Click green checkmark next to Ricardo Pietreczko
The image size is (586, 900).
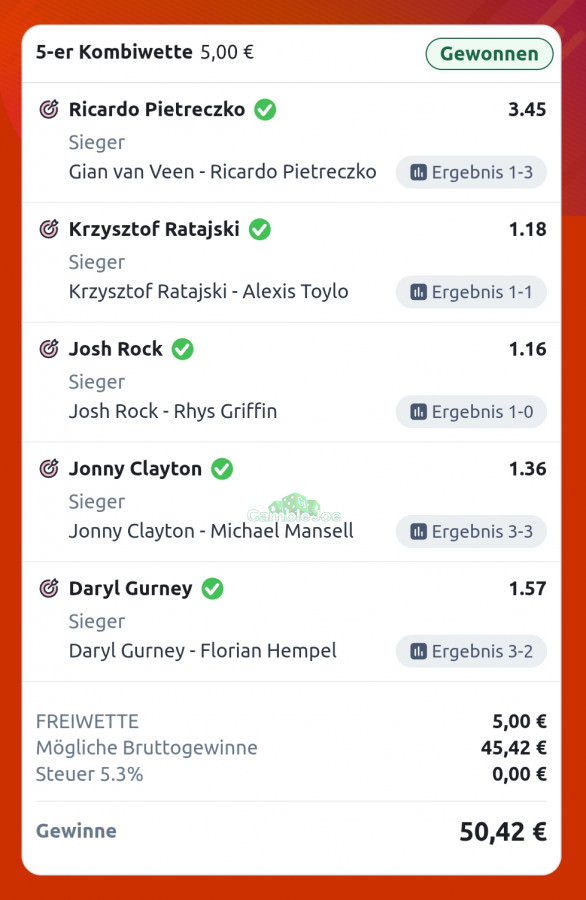point(265,109)
